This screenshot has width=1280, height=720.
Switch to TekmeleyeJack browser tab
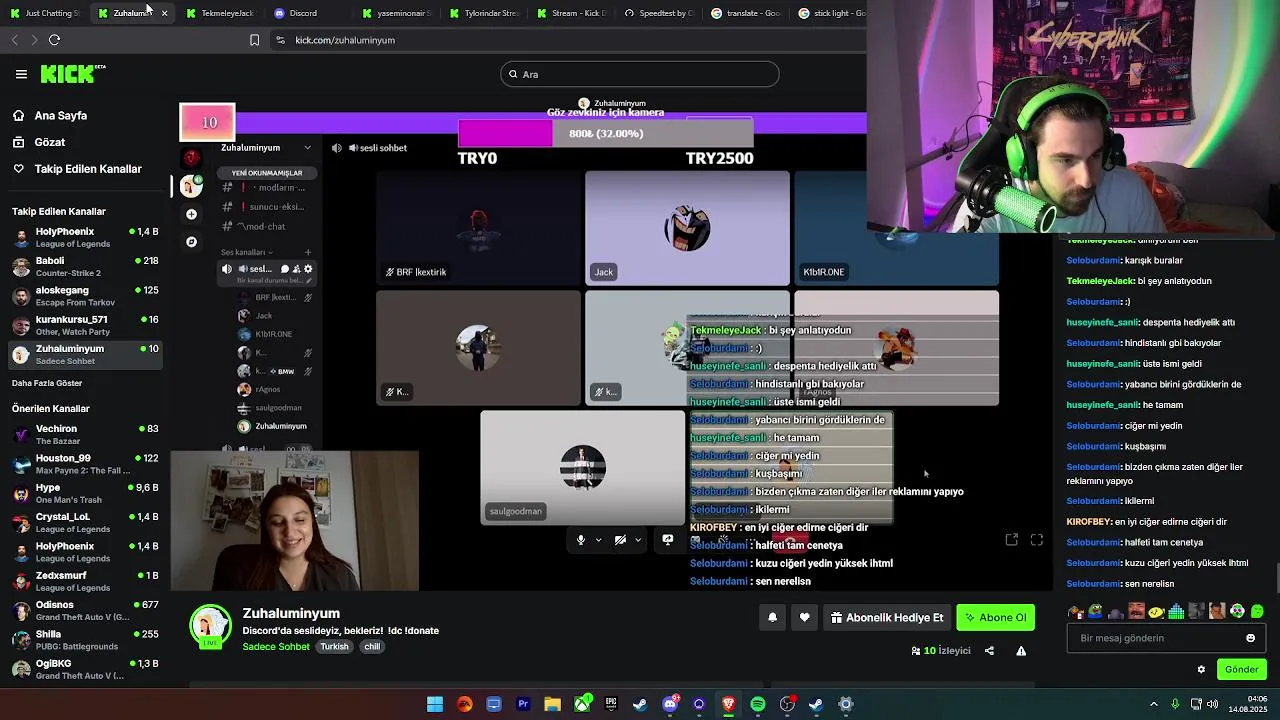(221, 13)
